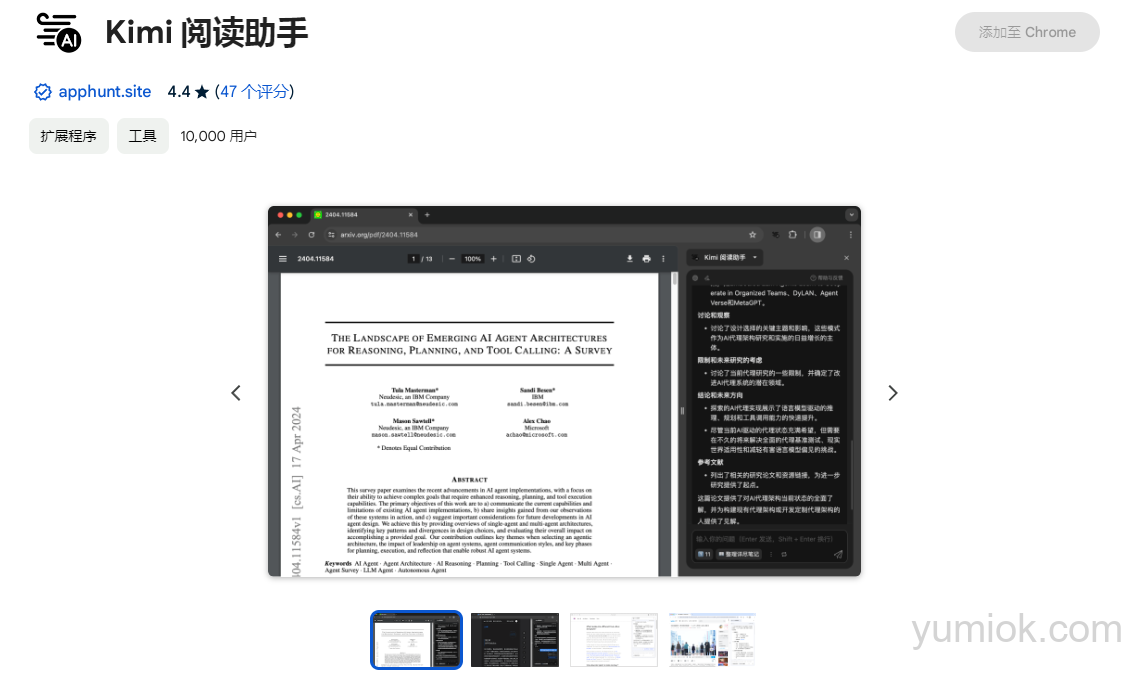Click the Abstract heading in the PDF
This screenshot has width=1121, height=700.
point(470,480)
